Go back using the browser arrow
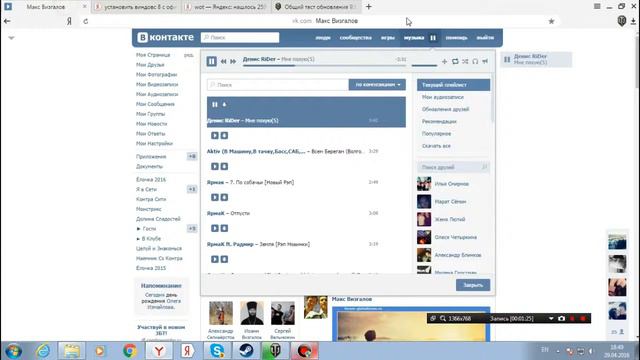Screen dimensions: 640x360 pos(7,21)
